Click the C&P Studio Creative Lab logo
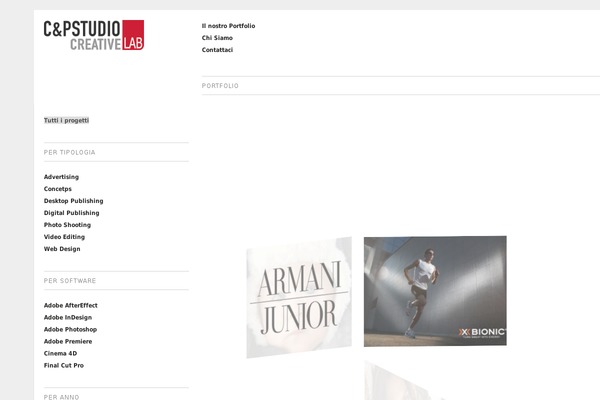 94,35
